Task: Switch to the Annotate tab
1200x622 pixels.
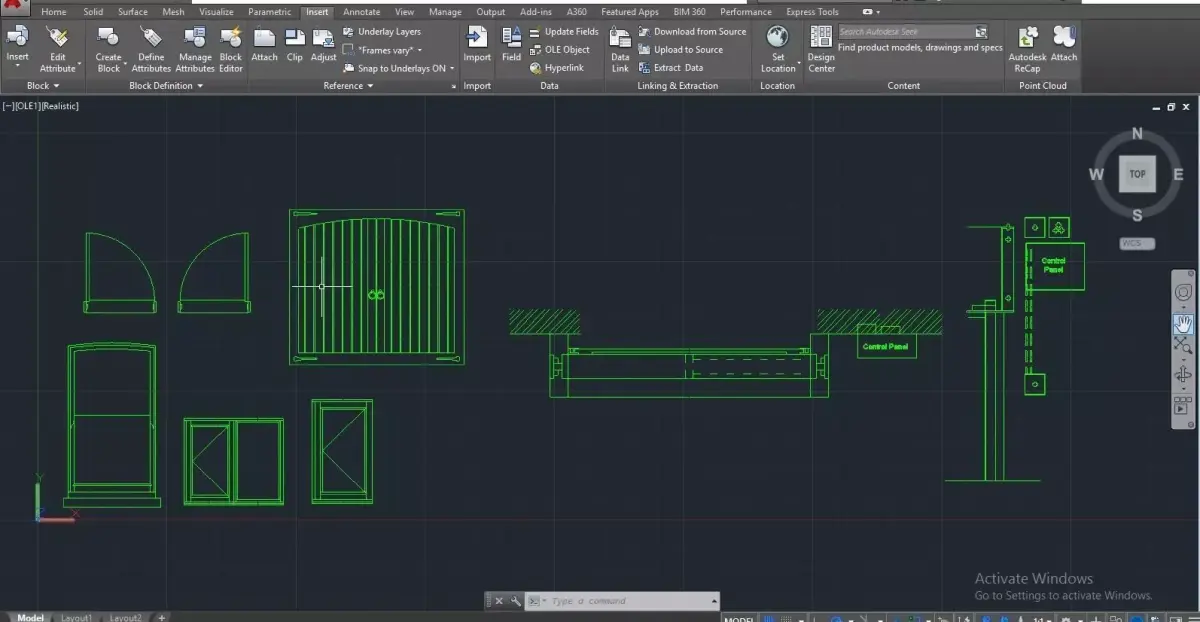Action: 361,12
